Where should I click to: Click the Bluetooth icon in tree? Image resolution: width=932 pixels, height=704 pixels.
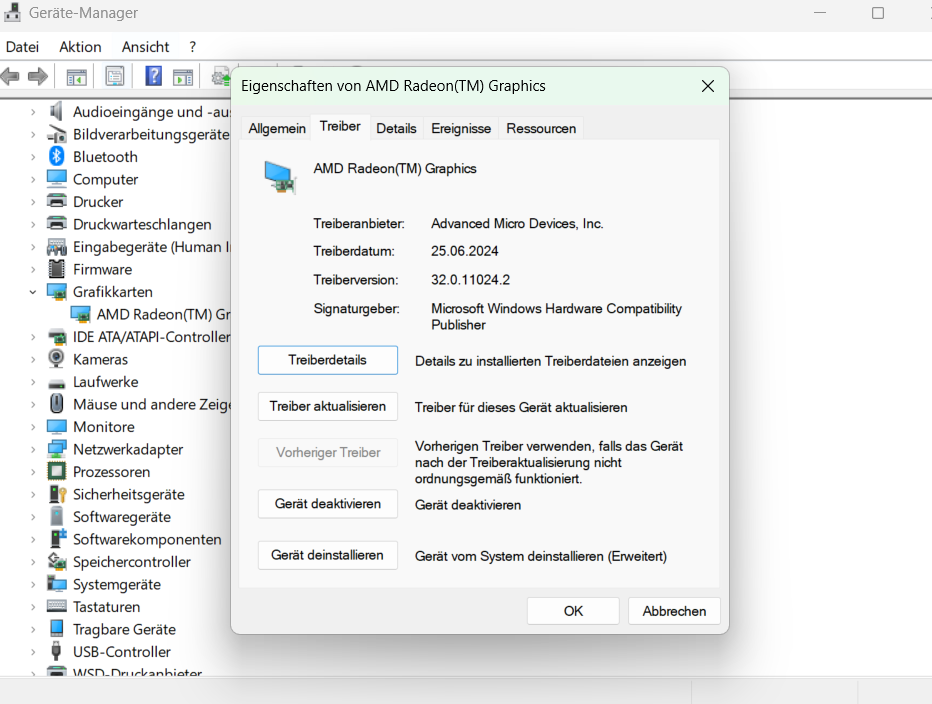pyautogui.click(x=56, y=156)
